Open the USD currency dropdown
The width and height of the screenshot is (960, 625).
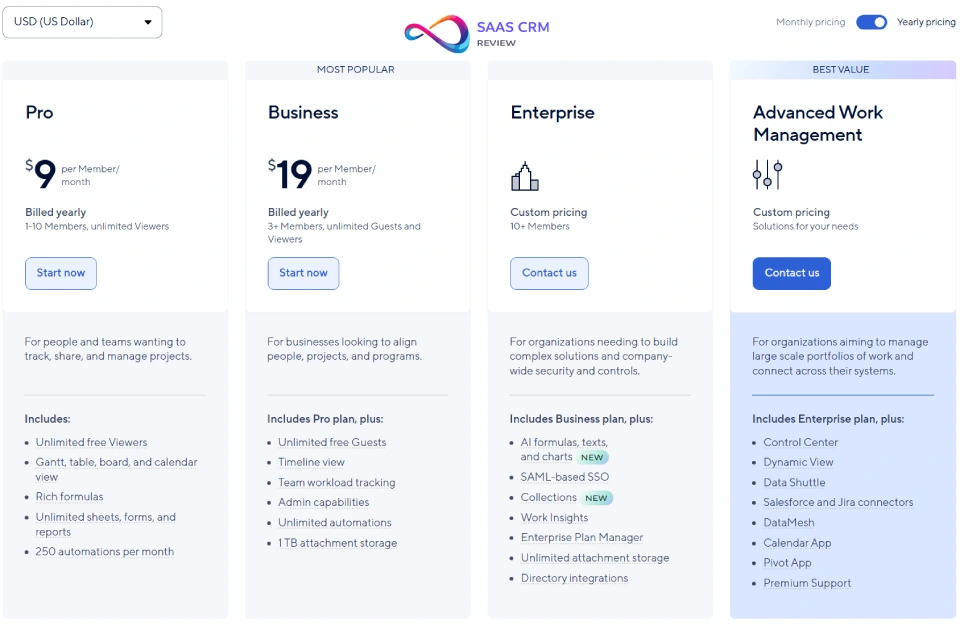(82, 22)
